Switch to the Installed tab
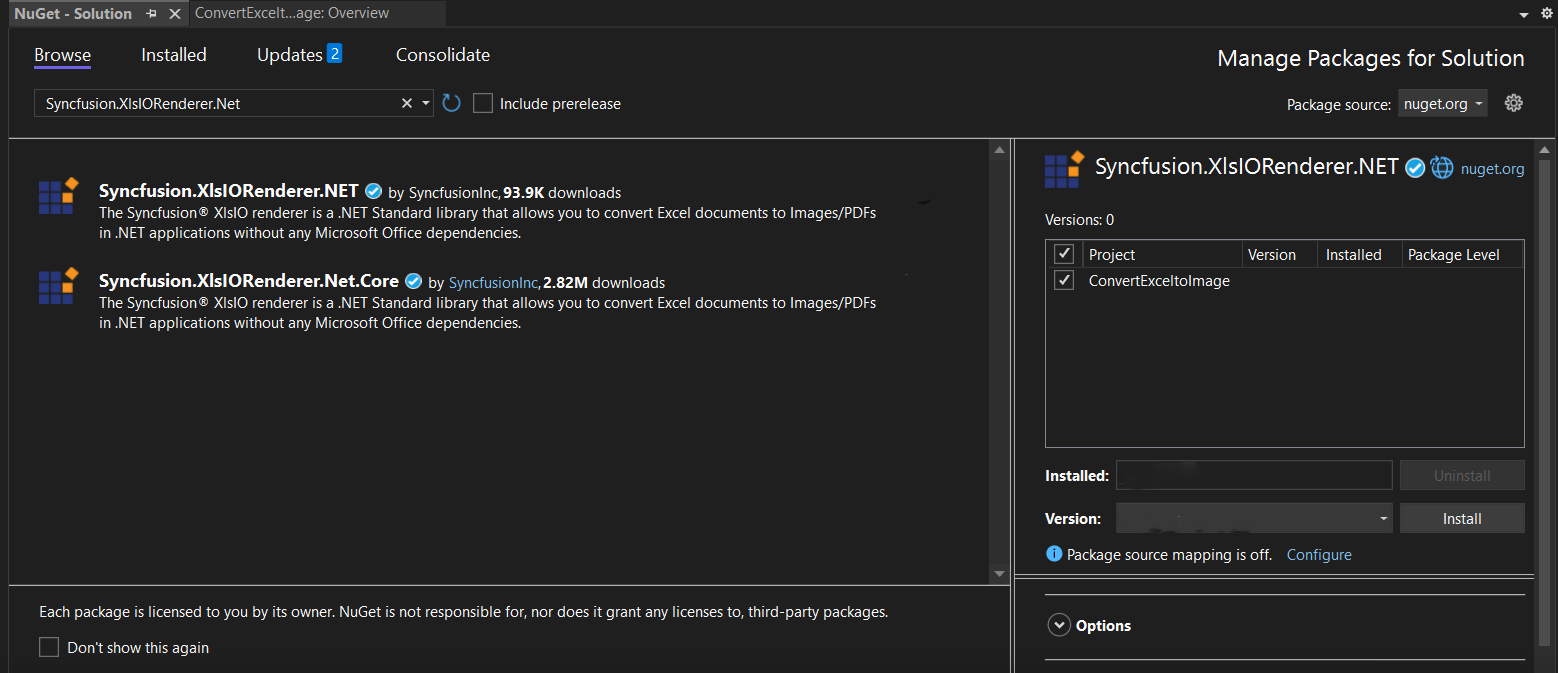 173,55
